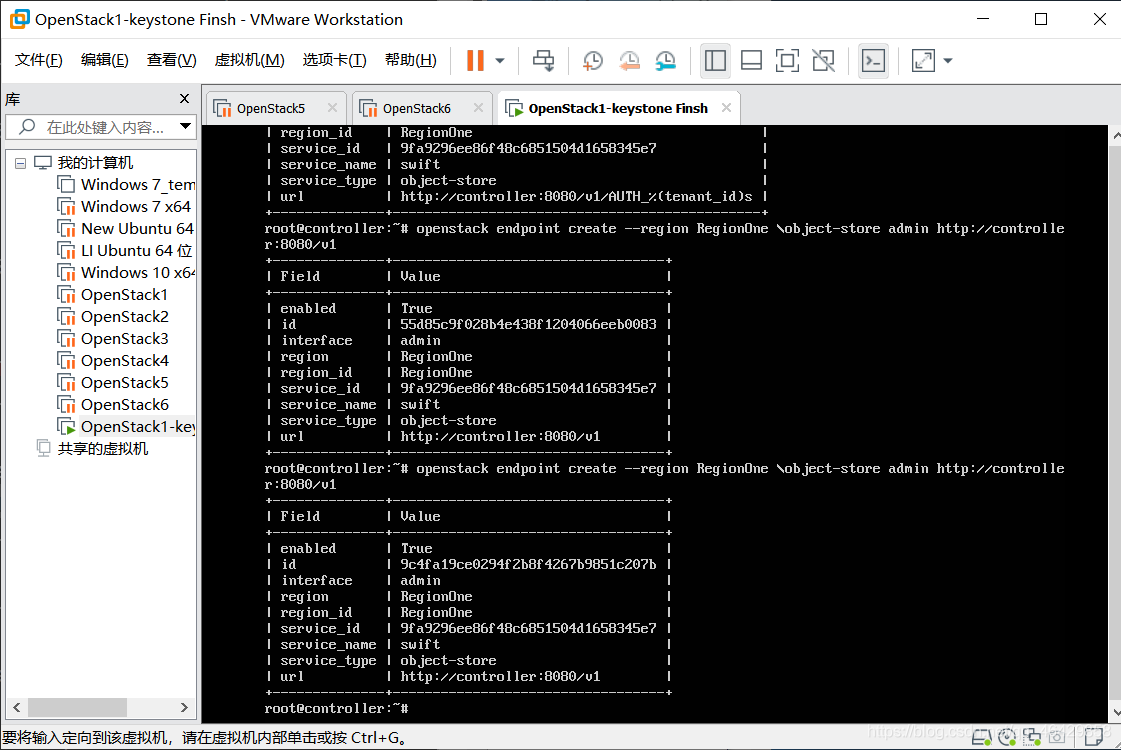Open the 文件(F) menu
The image size is (1121, 750).
tap(39, 60)
